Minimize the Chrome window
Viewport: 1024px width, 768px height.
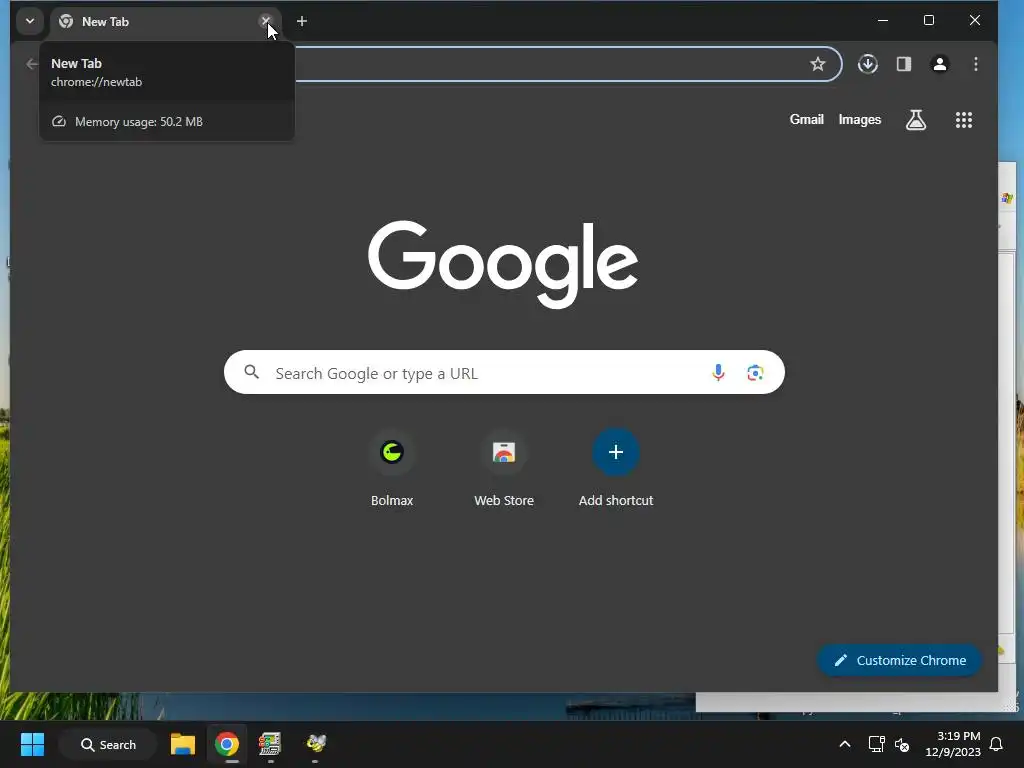883,21
